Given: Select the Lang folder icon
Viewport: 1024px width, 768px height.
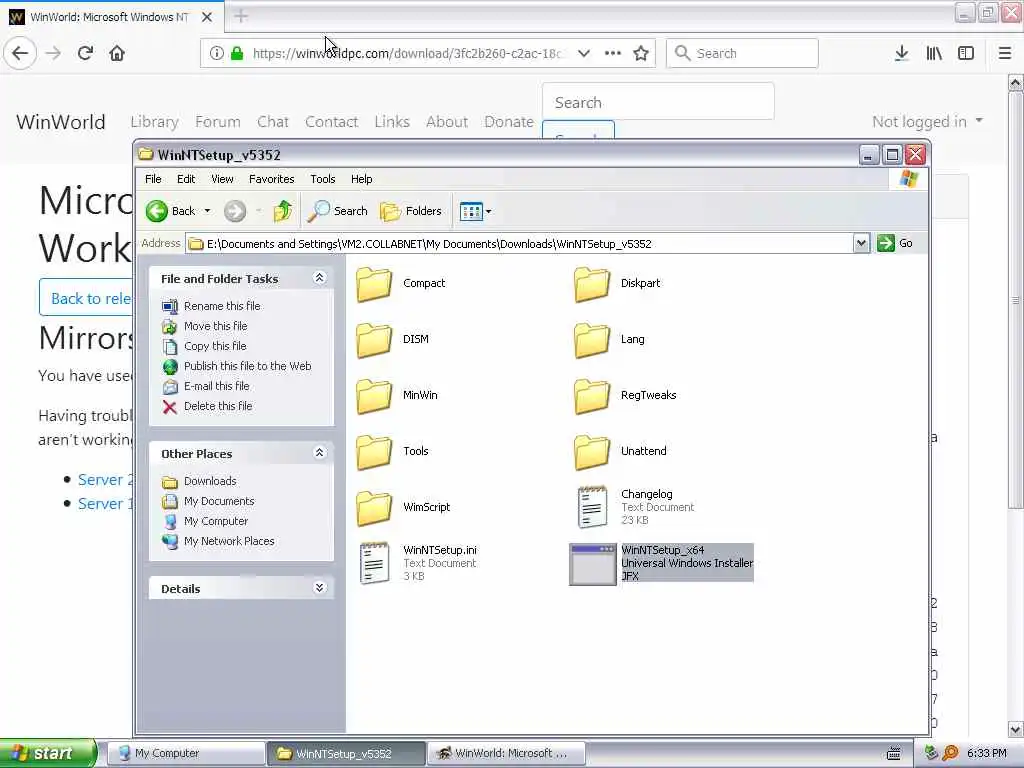Looking at the screenshot, I should [592, 340].
